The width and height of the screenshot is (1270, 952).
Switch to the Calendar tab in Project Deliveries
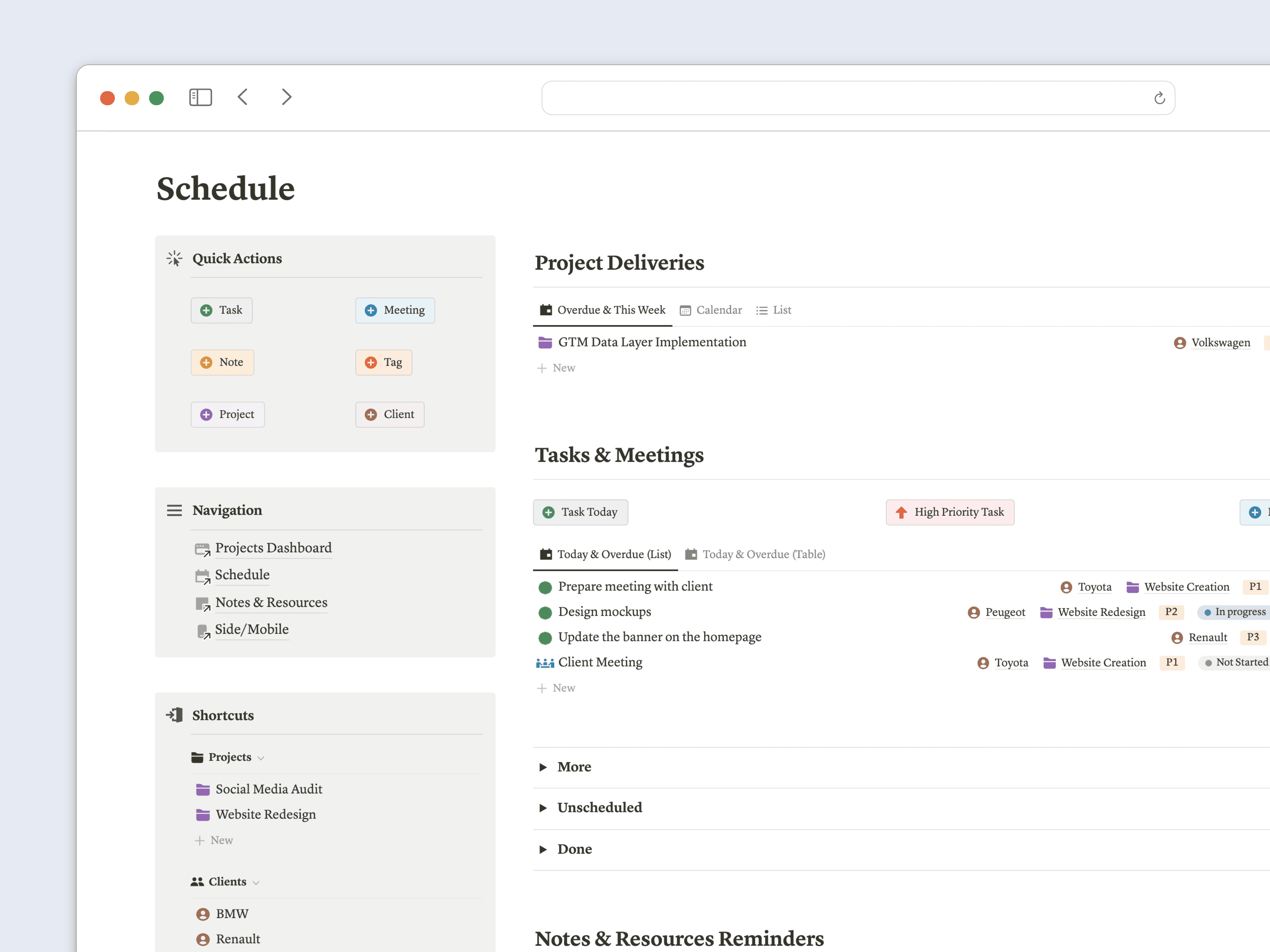[719, 310]
